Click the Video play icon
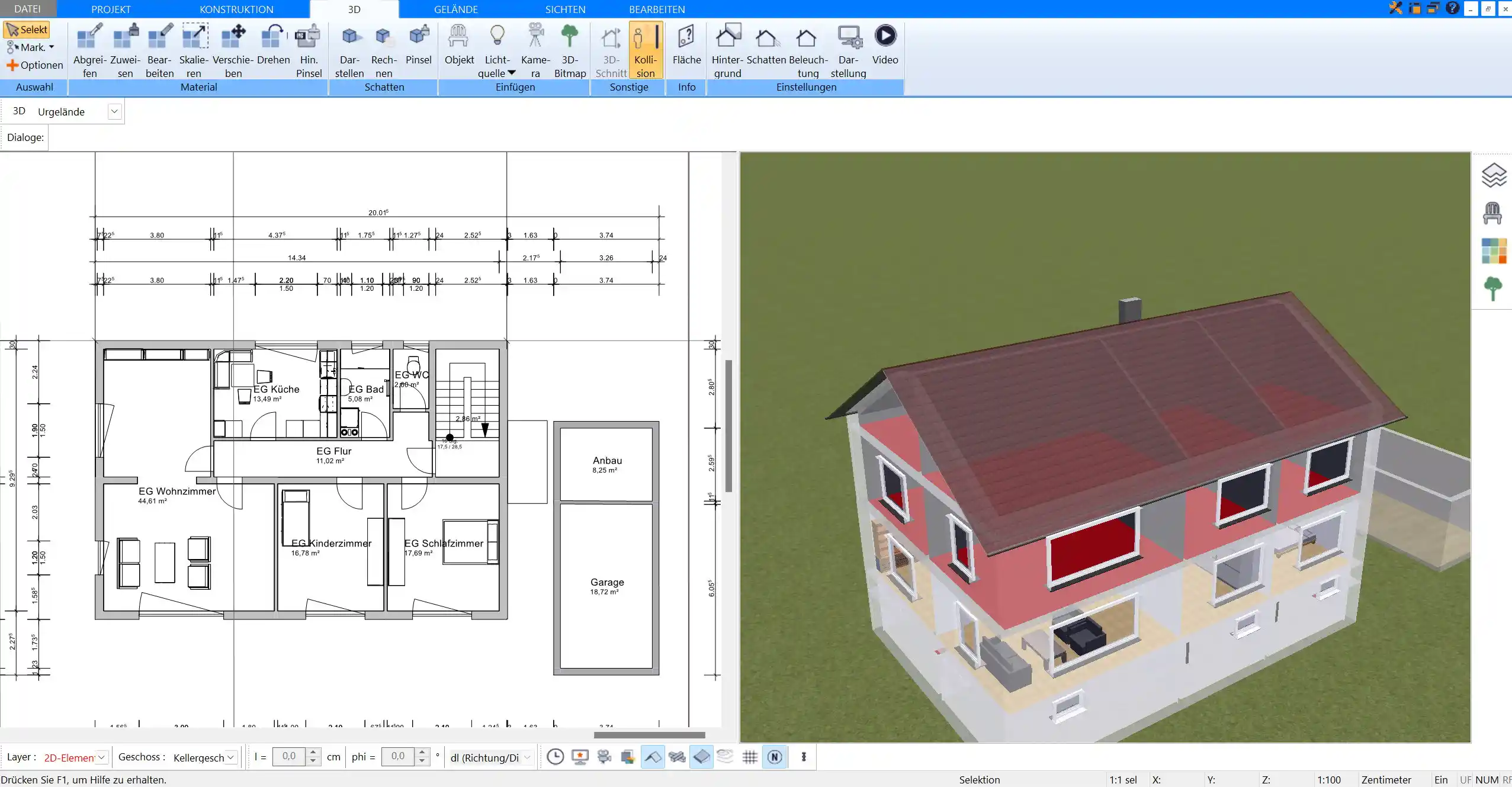 tap(885, 44)
